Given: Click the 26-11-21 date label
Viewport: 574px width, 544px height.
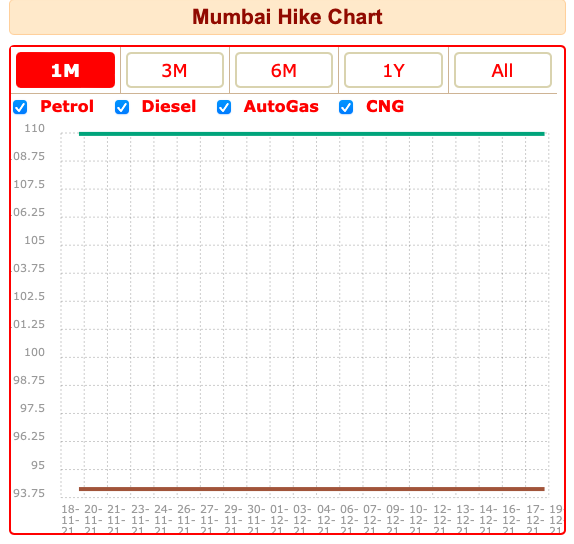Looking at the screenshot, I should coord(186,520).
